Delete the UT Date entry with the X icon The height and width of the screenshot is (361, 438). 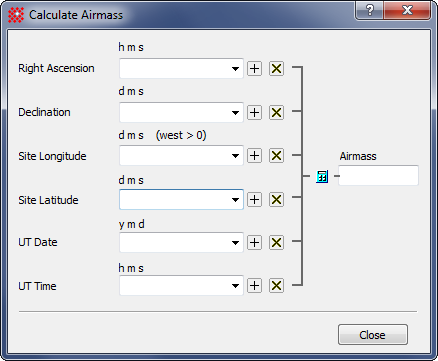276,243
